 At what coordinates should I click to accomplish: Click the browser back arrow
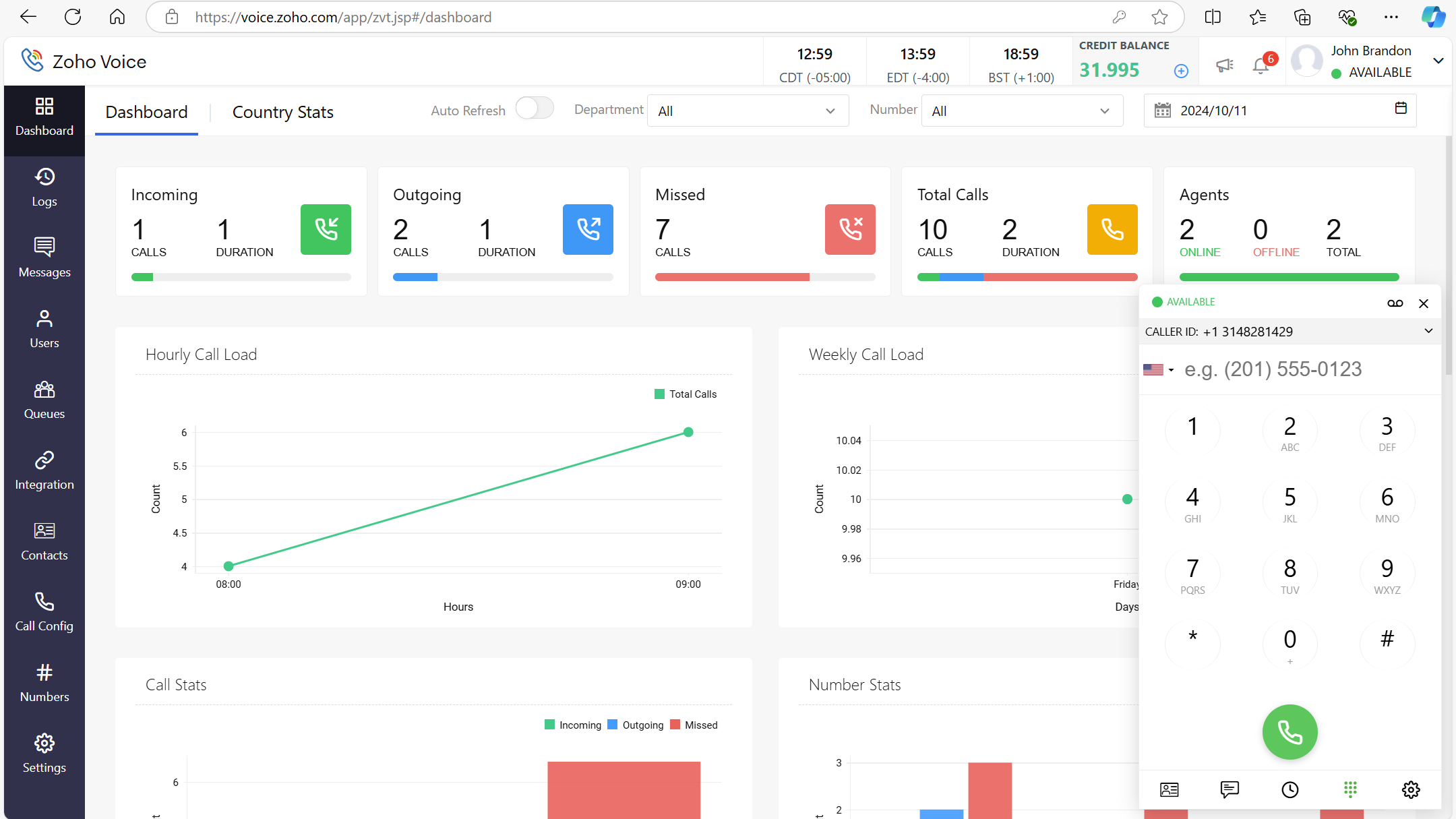pyautogui.click(x=28, y=17)
